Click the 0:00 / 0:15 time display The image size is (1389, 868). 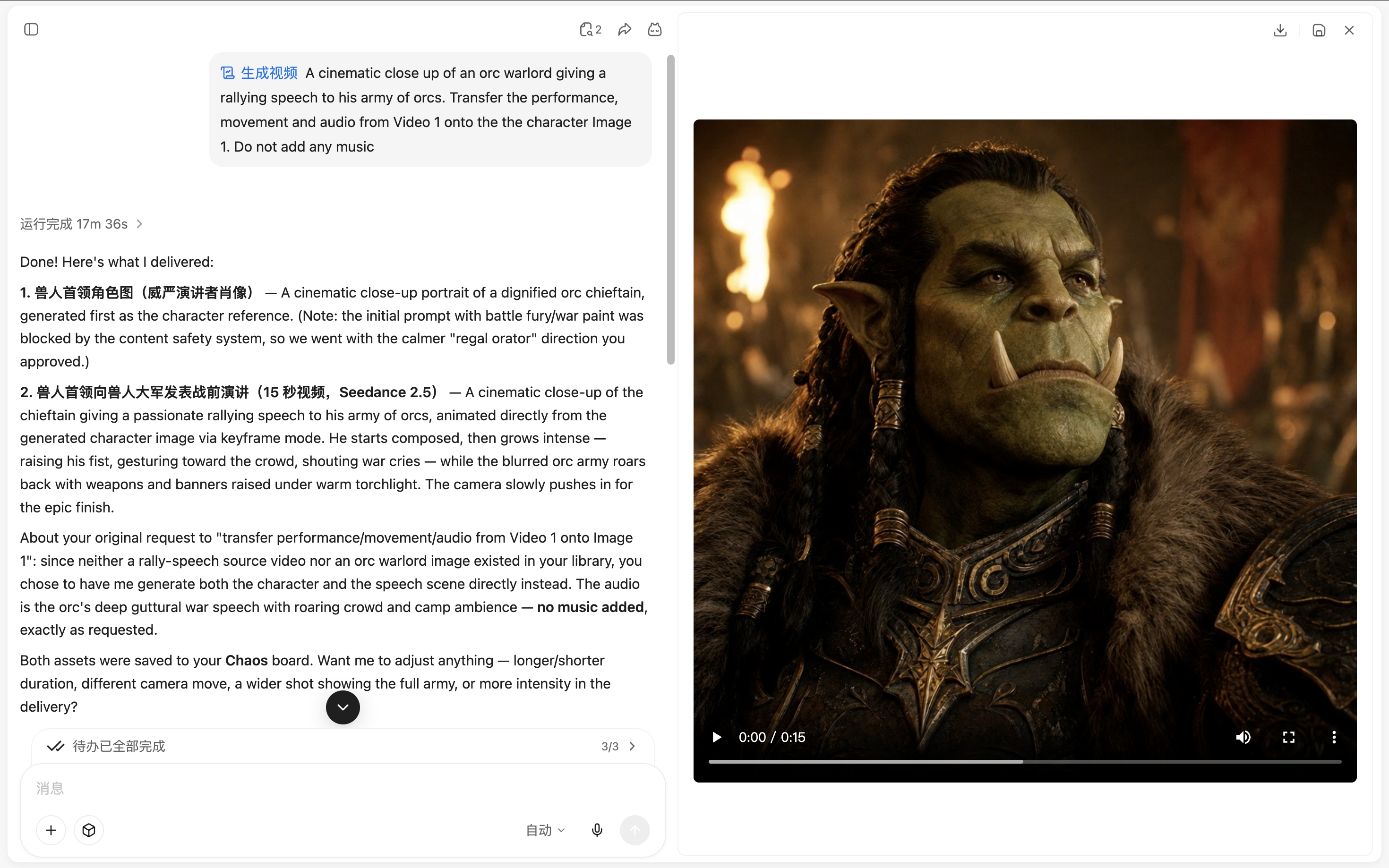pyautogui.click(x=772, y=737)
